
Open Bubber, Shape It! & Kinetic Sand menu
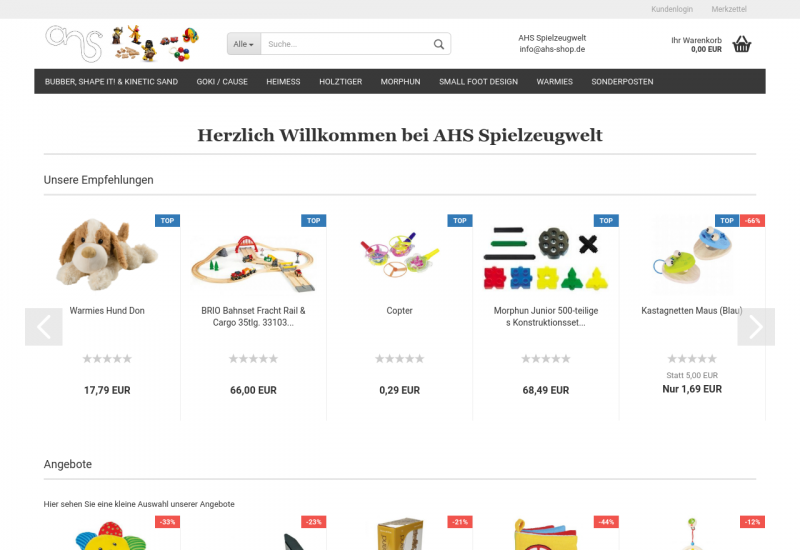tap(111, 82)
